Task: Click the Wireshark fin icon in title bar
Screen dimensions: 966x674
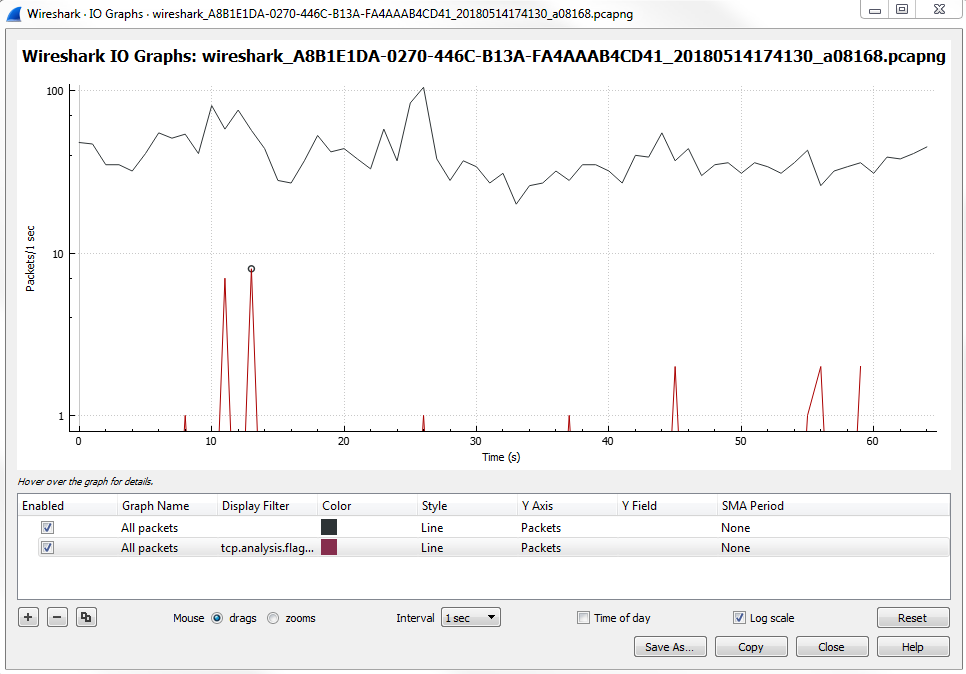Action: pyautogui.click(x=14, y=14)
